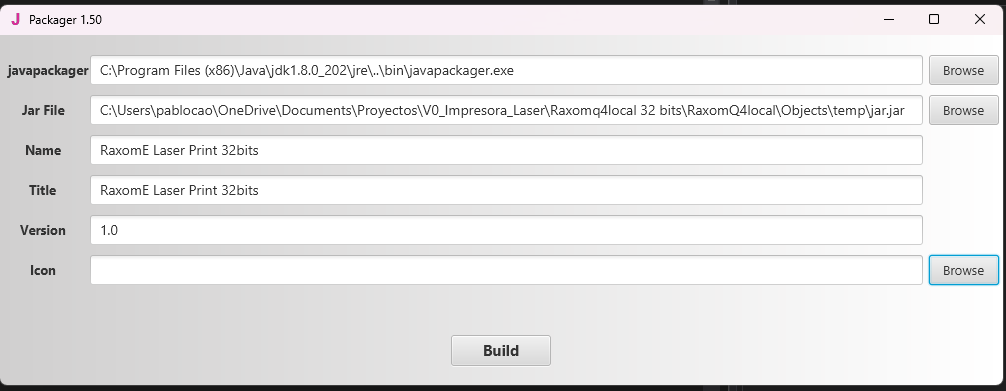
Task: Browse for an Icon file
Action: pyautogui.click(x=963, y=270)
